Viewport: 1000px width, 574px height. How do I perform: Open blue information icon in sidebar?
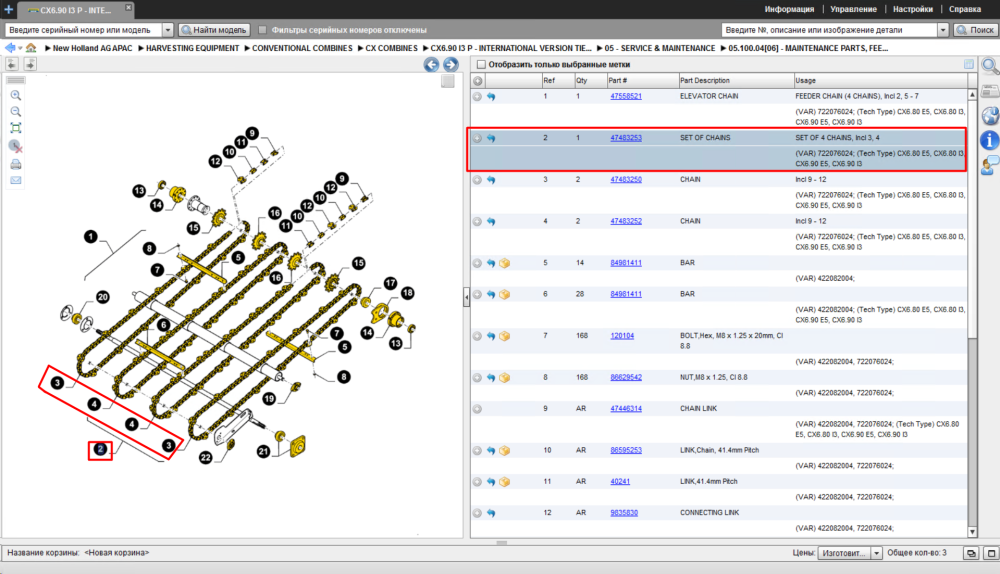[989, 140]
